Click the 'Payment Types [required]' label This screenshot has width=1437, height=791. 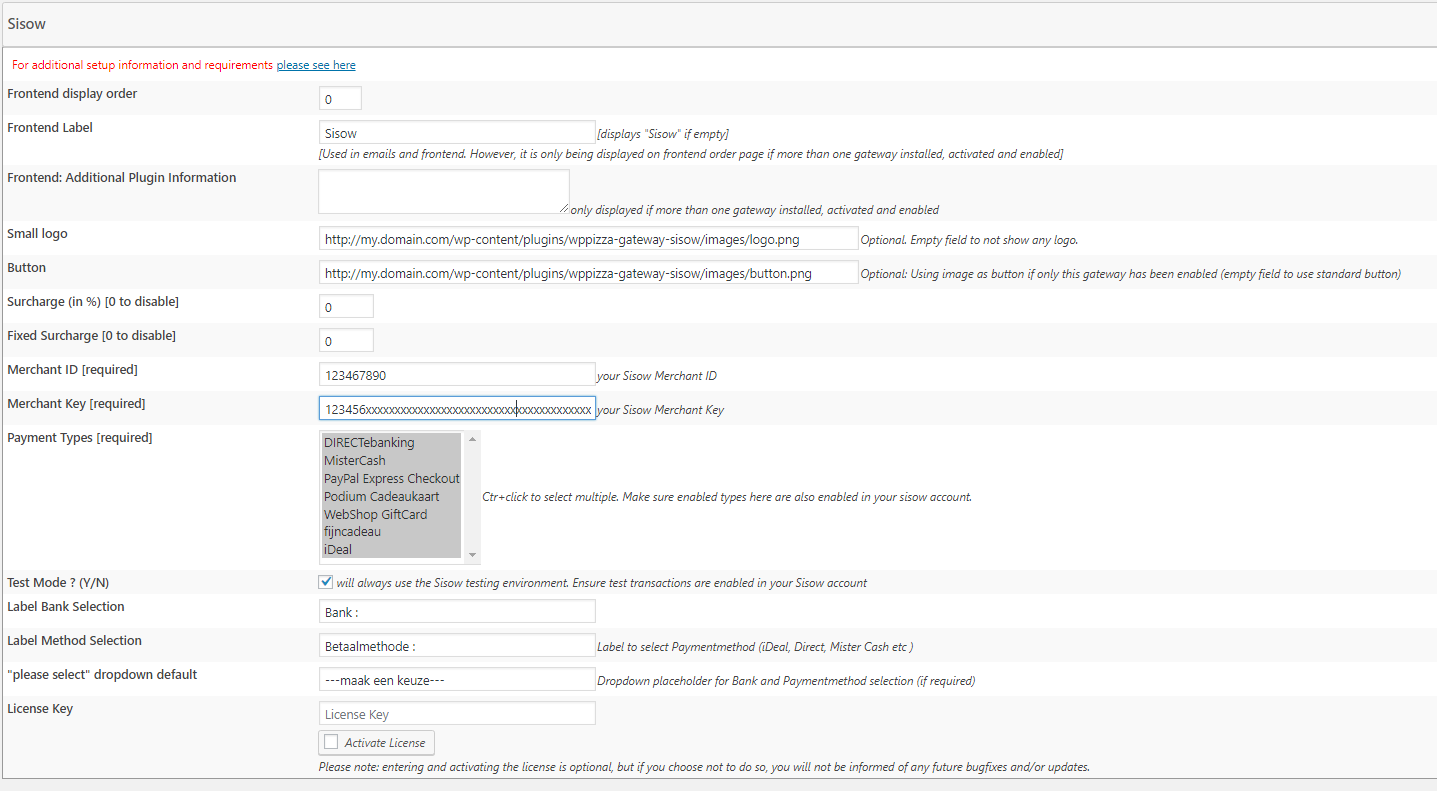coord(80,438)
